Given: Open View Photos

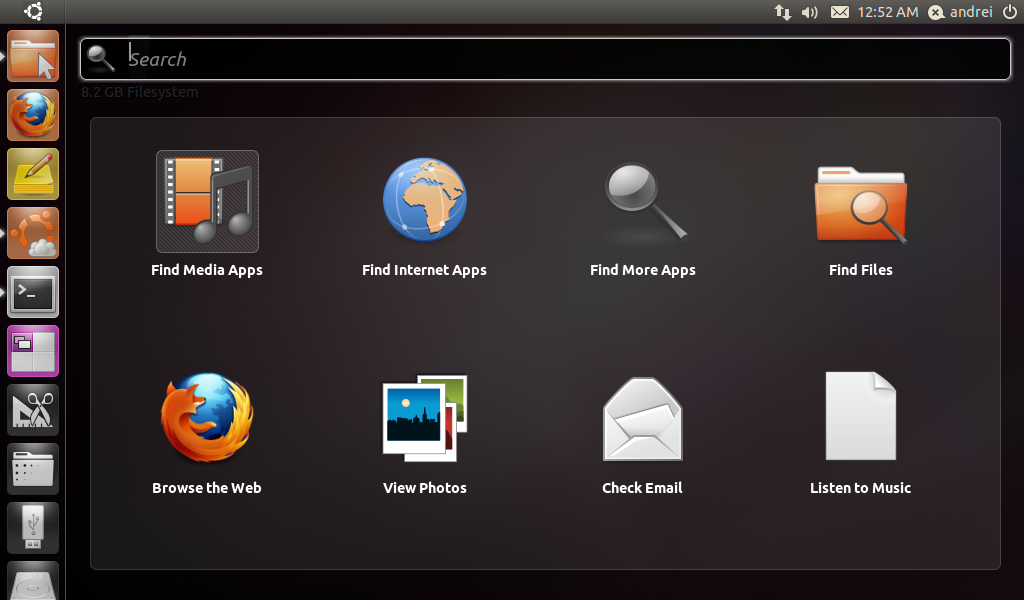Looking at the screenshot, I should 424,418.
